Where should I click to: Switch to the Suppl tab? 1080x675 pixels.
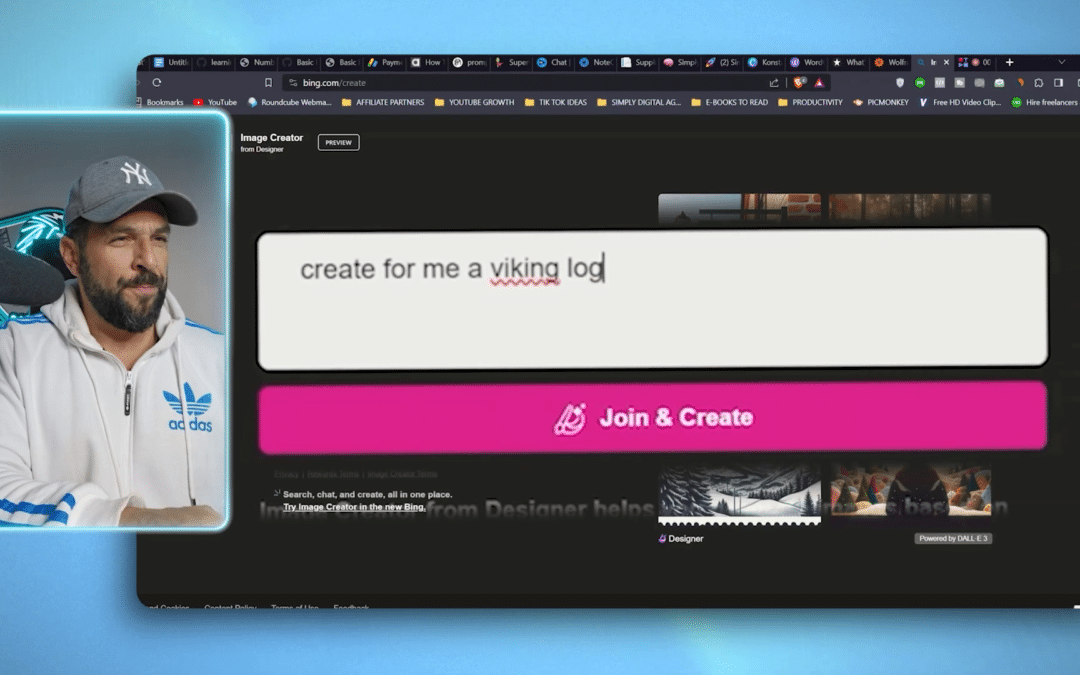[638, 62]
